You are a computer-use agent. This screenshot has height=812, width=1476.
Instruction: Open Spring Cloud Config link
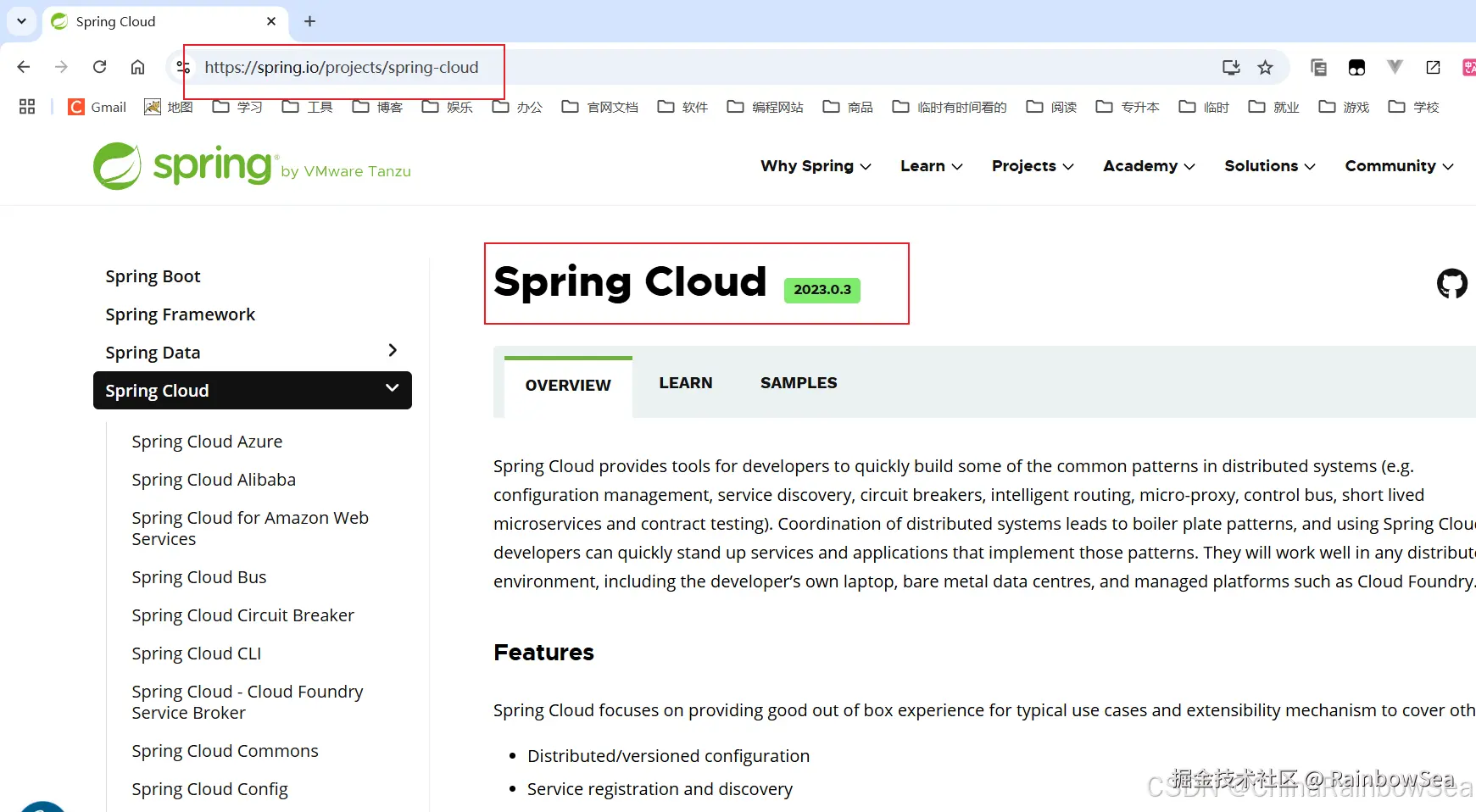tap(209, 789)
